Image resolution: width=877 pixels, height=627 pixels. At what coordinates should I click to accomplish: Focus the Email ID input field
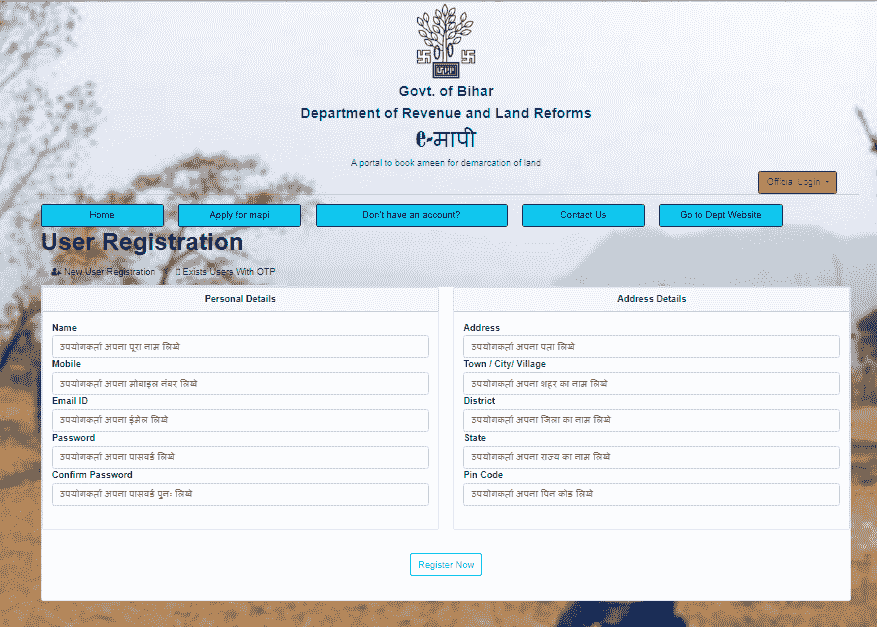(241, 420)
